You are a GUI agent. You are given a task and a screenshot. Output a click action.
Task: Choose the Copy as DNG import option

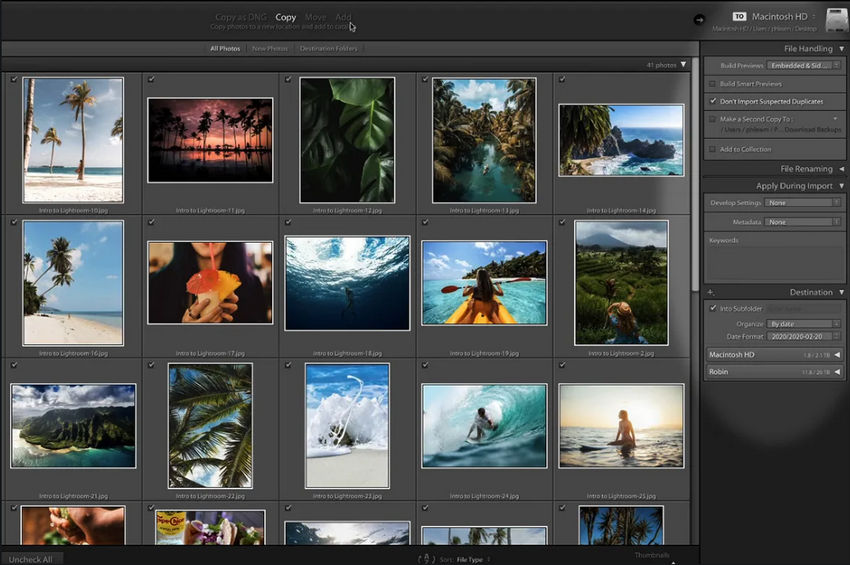pos(240,17)
